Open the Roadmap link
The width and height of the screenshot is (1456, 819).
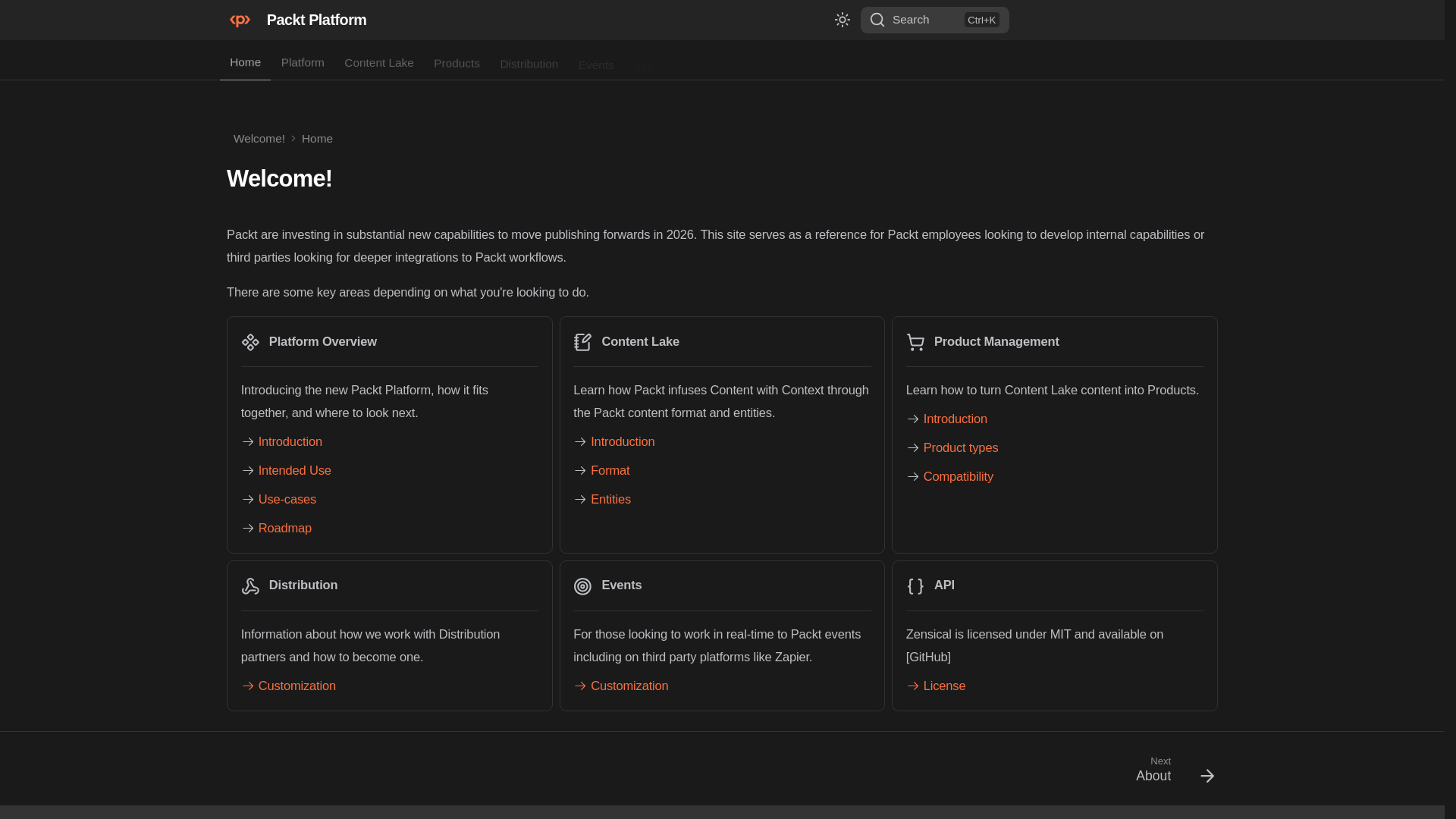(285, 528)
